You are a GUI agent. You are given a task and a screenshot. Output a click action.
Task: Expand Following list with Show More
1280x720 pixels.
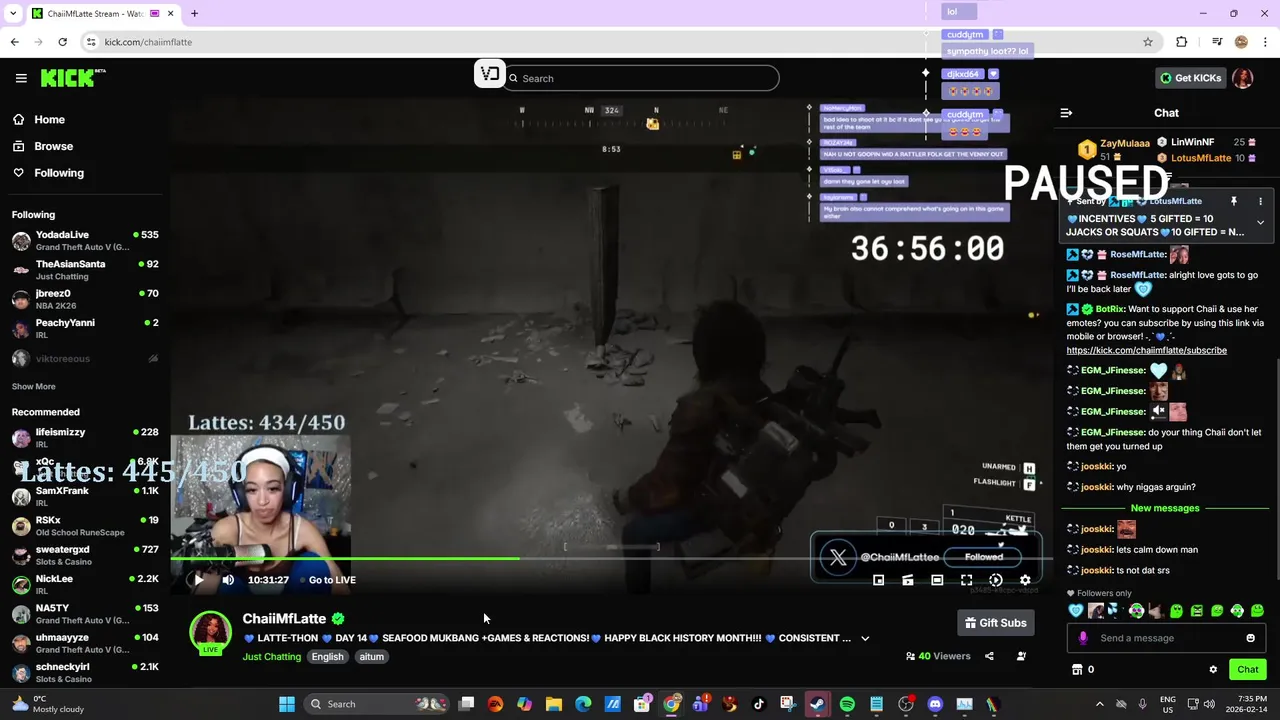tap(34, 386)
